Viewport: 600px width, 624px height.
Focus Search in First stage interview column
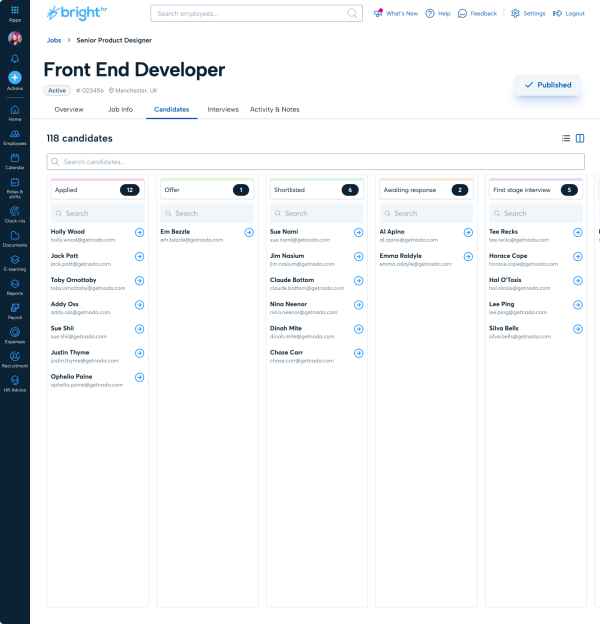click(x=536, y=213)
